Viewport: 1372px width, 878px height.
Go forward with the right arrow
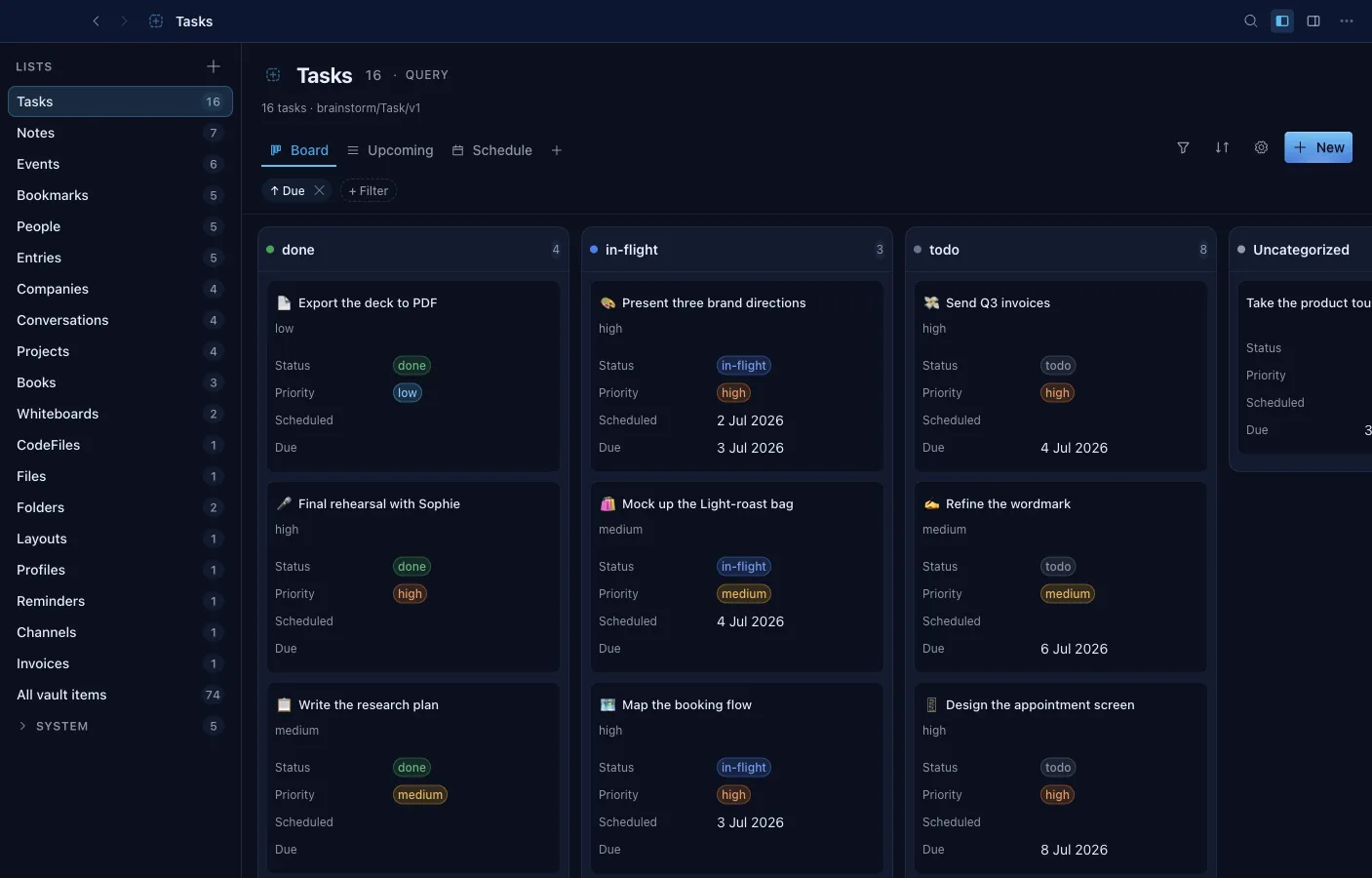coord(124,20)
